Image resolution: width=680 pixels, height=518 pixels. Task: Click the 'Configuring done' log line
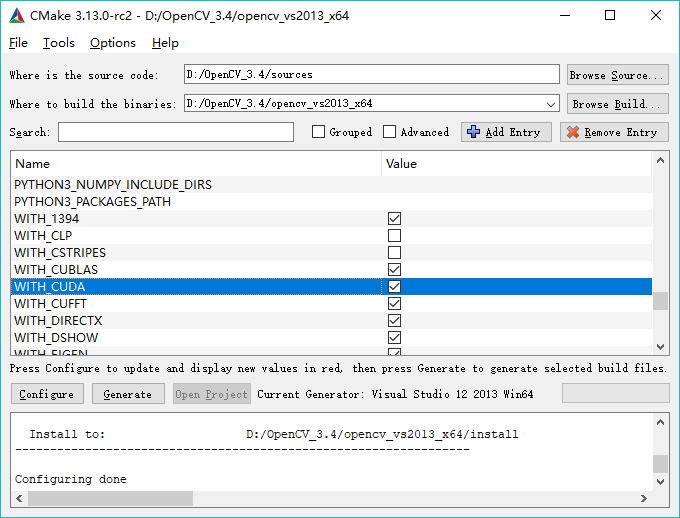[71, 479]
